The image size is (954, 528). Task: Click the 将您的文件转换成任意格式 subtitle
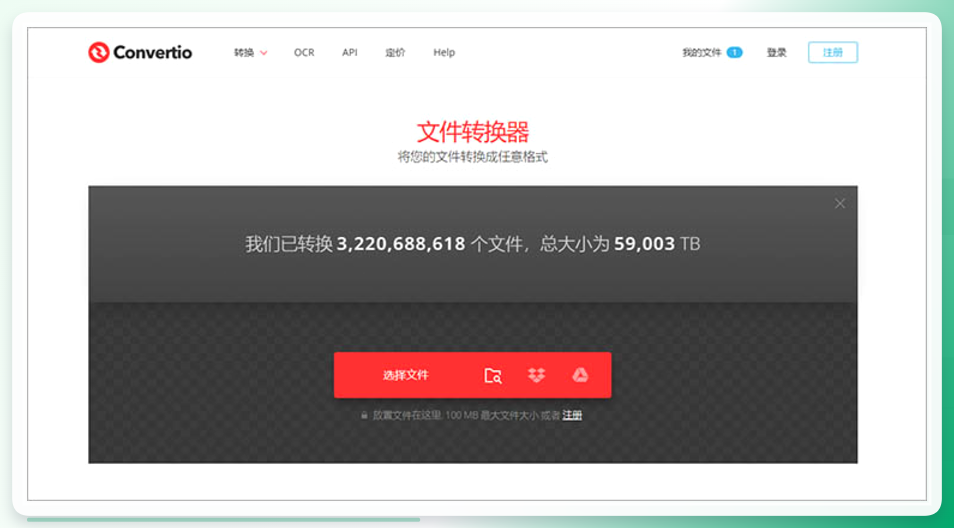(x=473, y=158)
